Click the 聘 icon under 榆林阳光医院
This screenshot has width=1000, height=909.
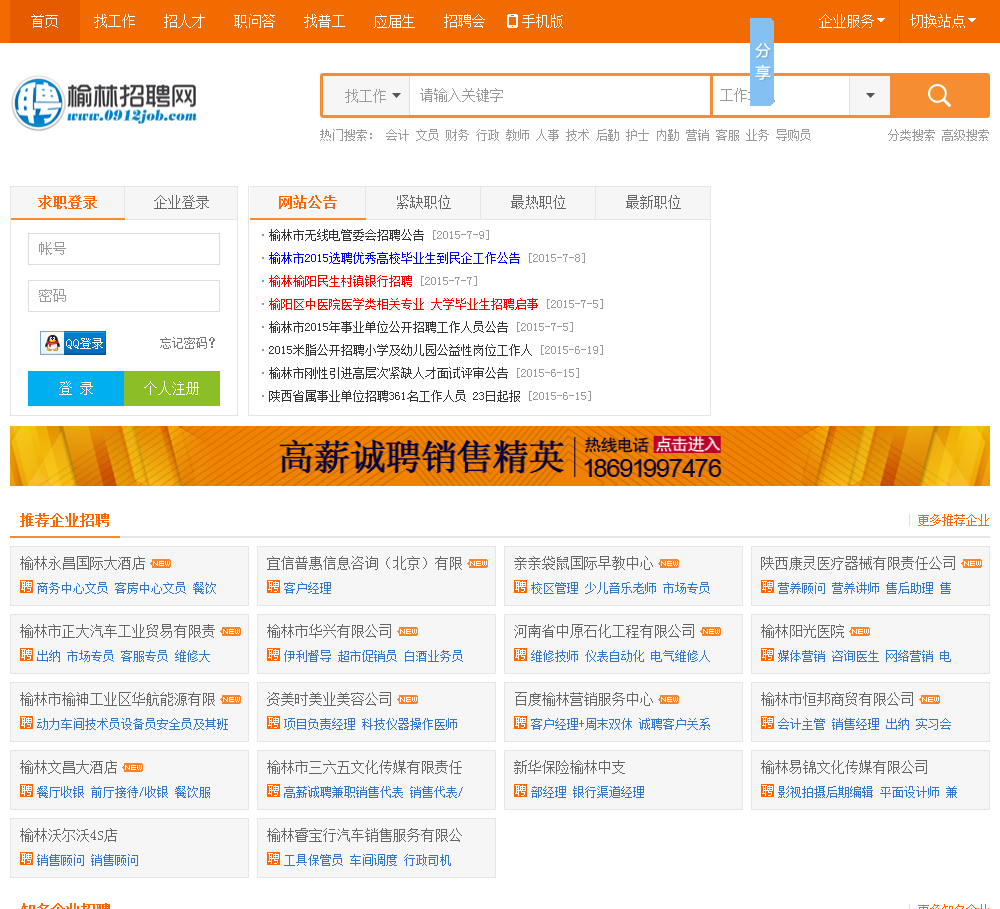click(768, 655)
